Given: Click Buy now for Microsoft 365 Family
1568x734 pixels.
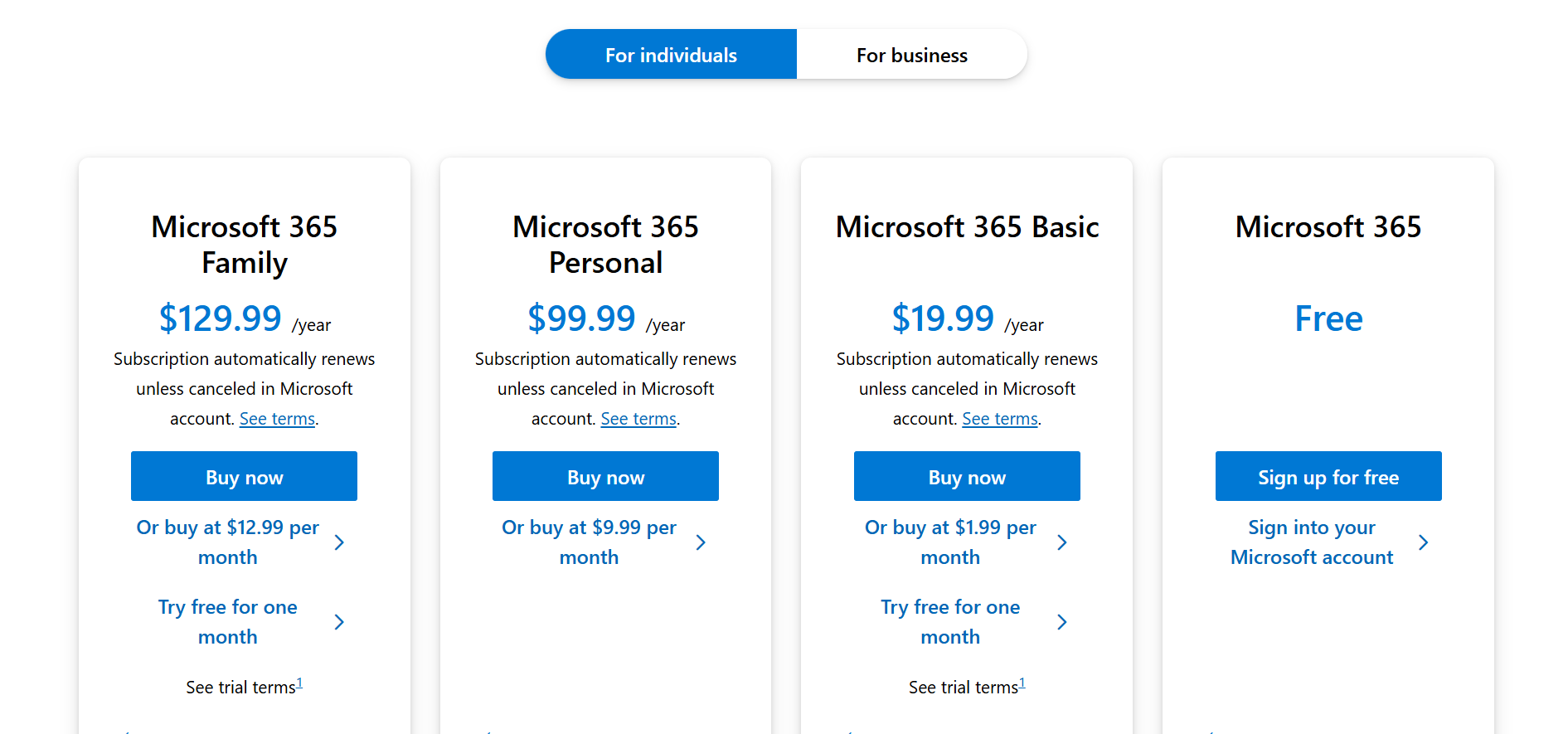Looking at the screenshot, I should 244,476.
